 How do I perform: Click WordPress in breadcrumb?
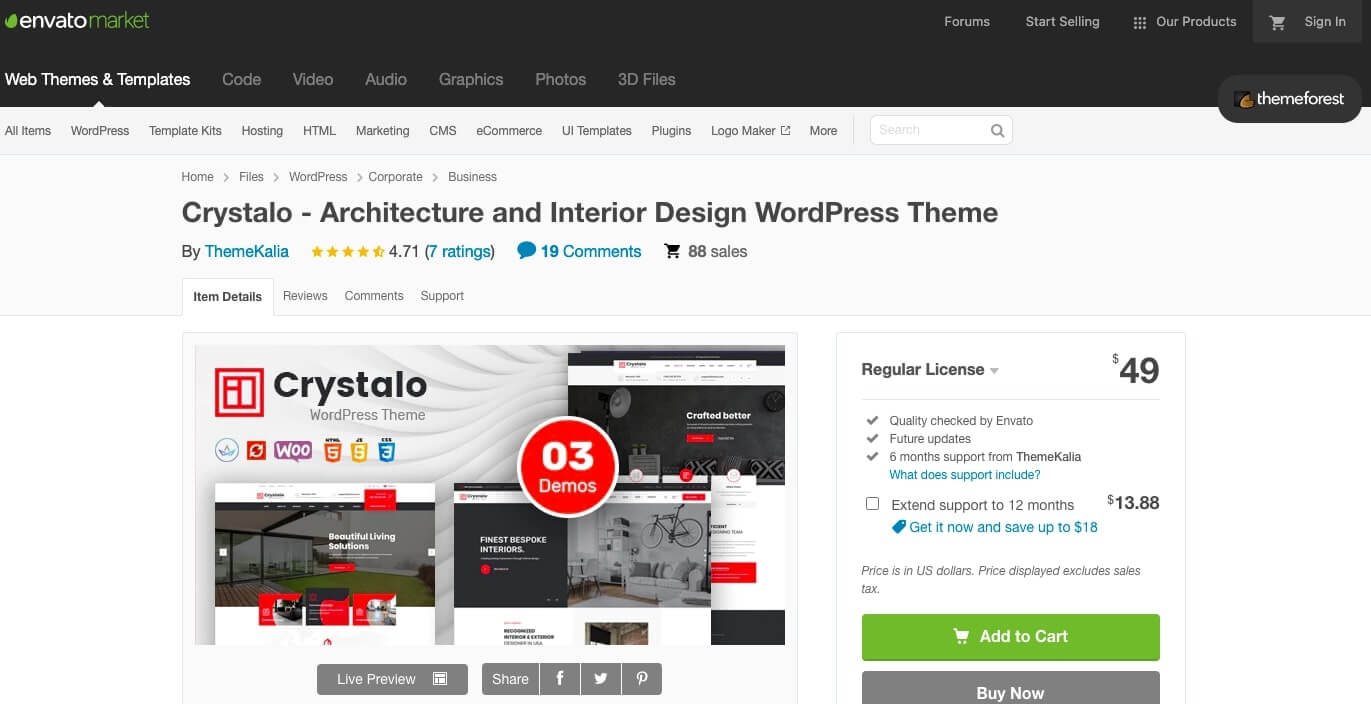click(318, 177)
